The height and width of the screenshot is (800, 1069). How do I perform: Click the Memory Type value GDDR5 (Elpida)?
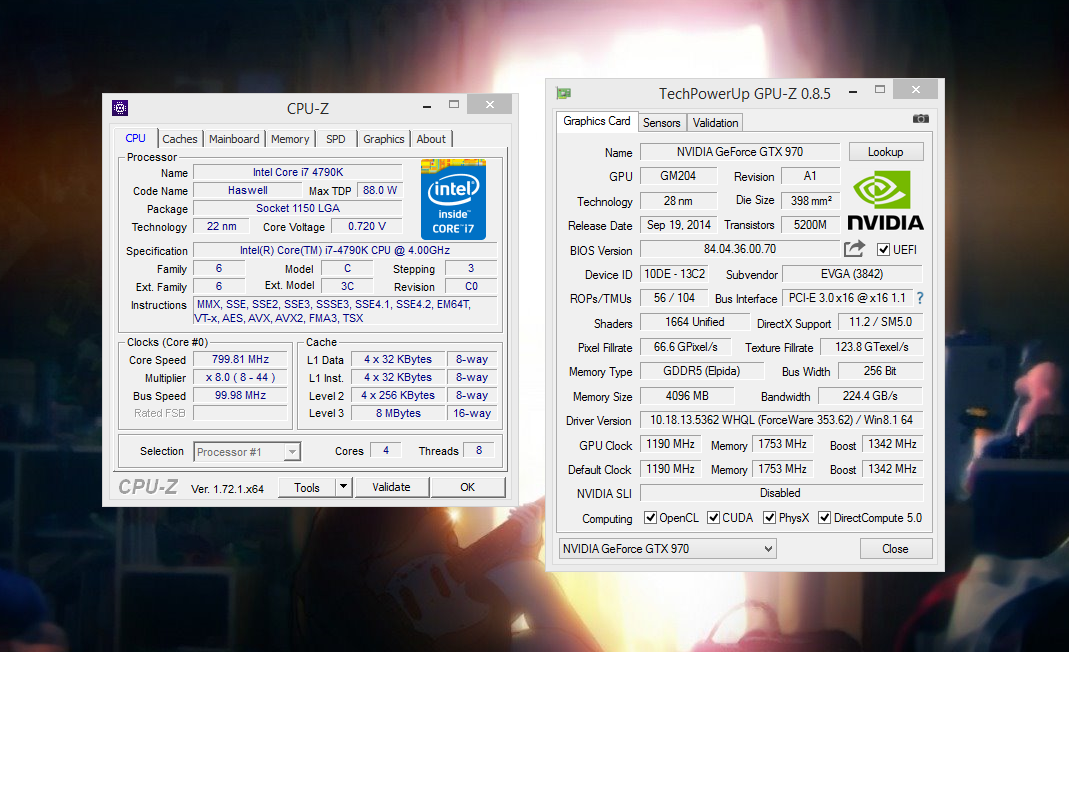(x=702, y=371)
